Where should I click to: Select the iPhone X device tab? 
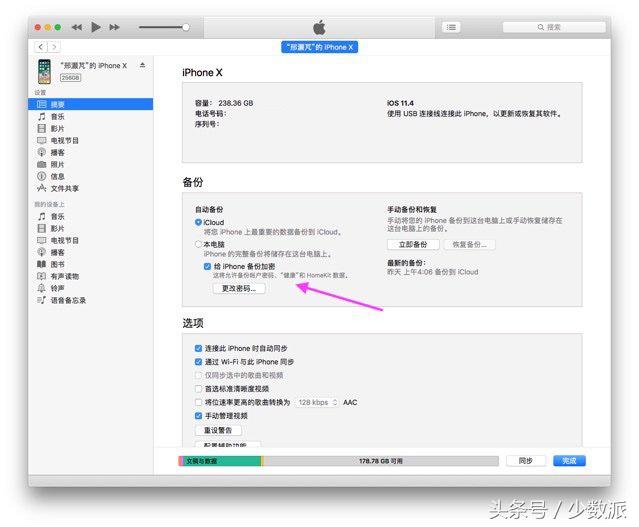coord(319,47)
